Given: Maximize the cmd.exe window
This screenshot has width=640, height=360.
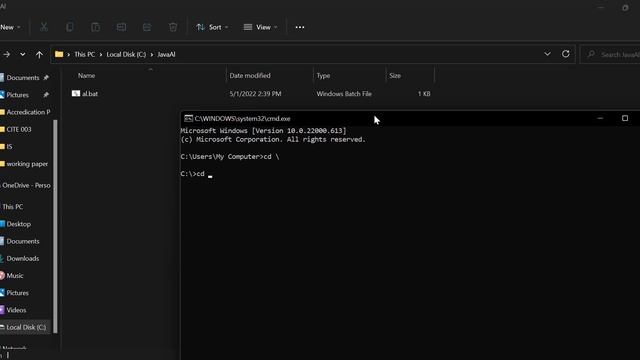Looking at the screenshot, I should [x=624, y=118].
